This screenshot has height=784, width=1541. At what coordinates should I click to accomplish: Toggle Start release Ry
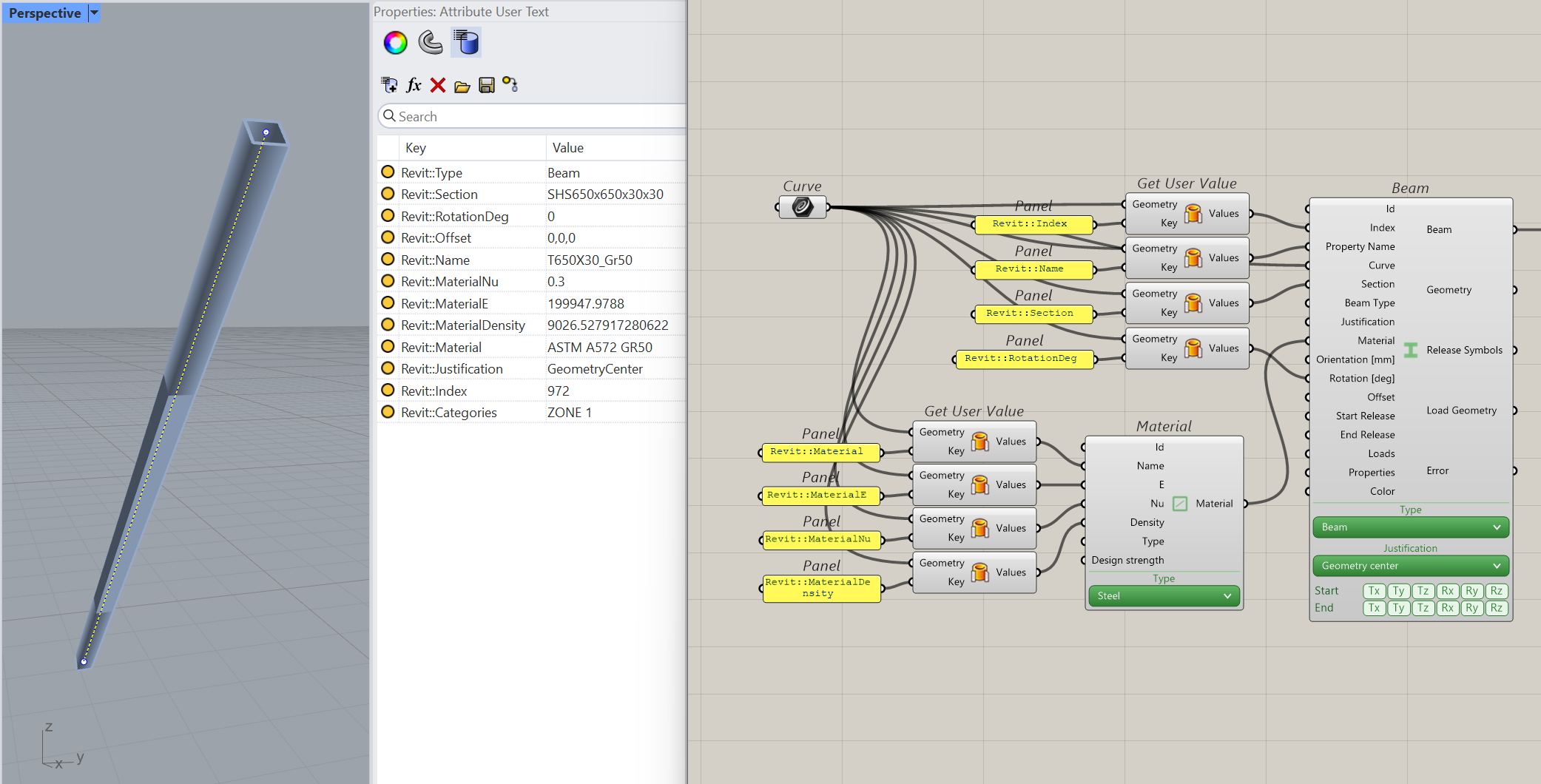point(1471,591)
